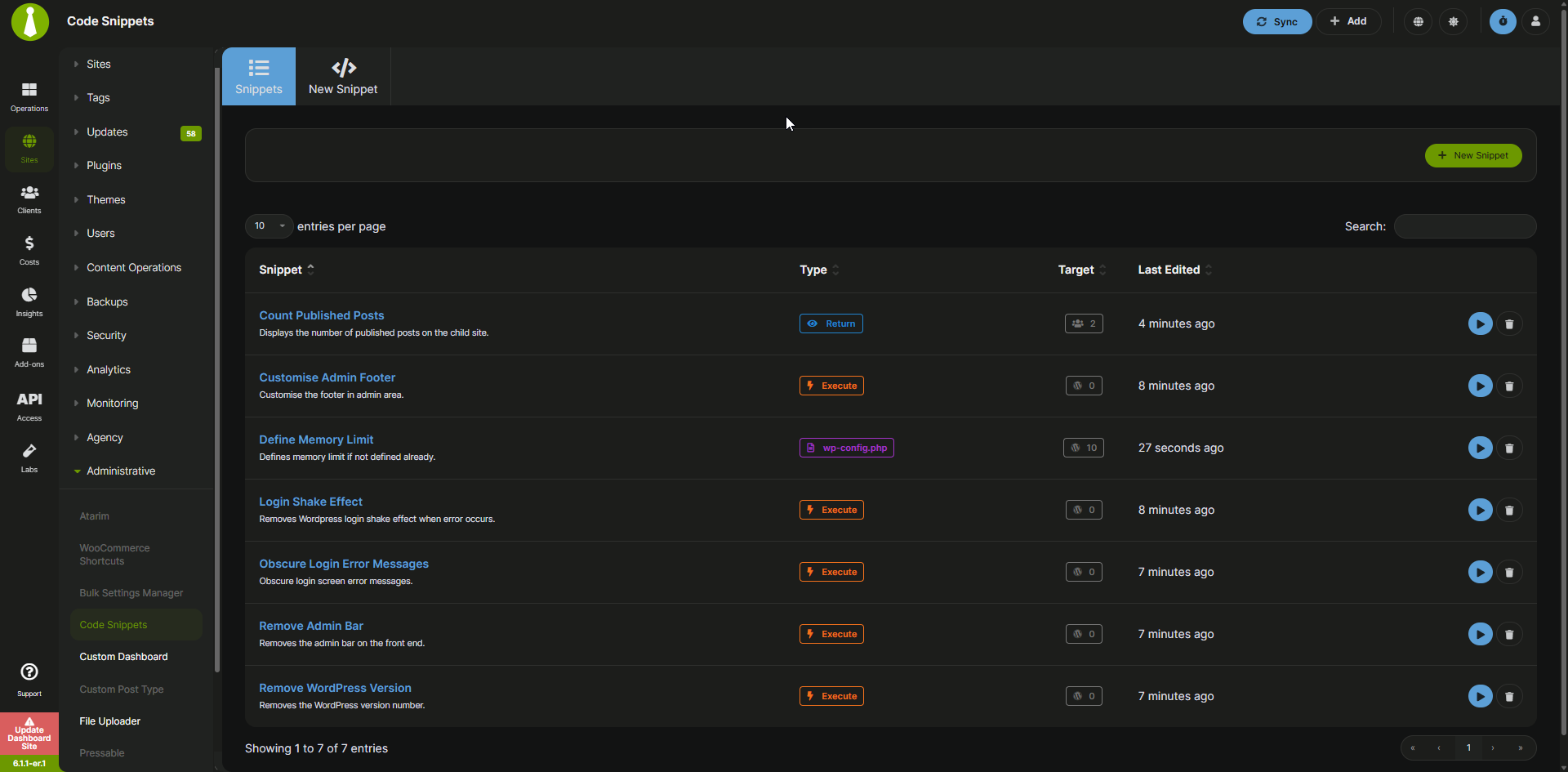Viewport: 1568px width, 772px height.
Task: Open the Remove Admin Bar snippet link
Action: (311, 626)
